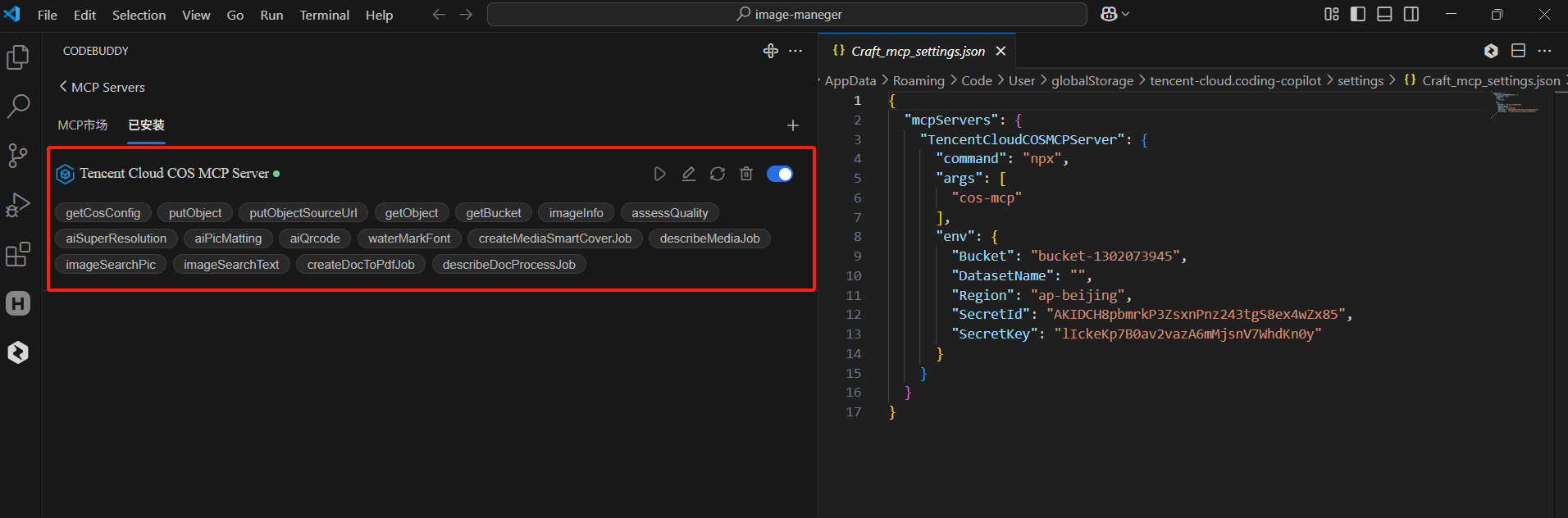Click the imageSearchText tool chip

[231, 265]
